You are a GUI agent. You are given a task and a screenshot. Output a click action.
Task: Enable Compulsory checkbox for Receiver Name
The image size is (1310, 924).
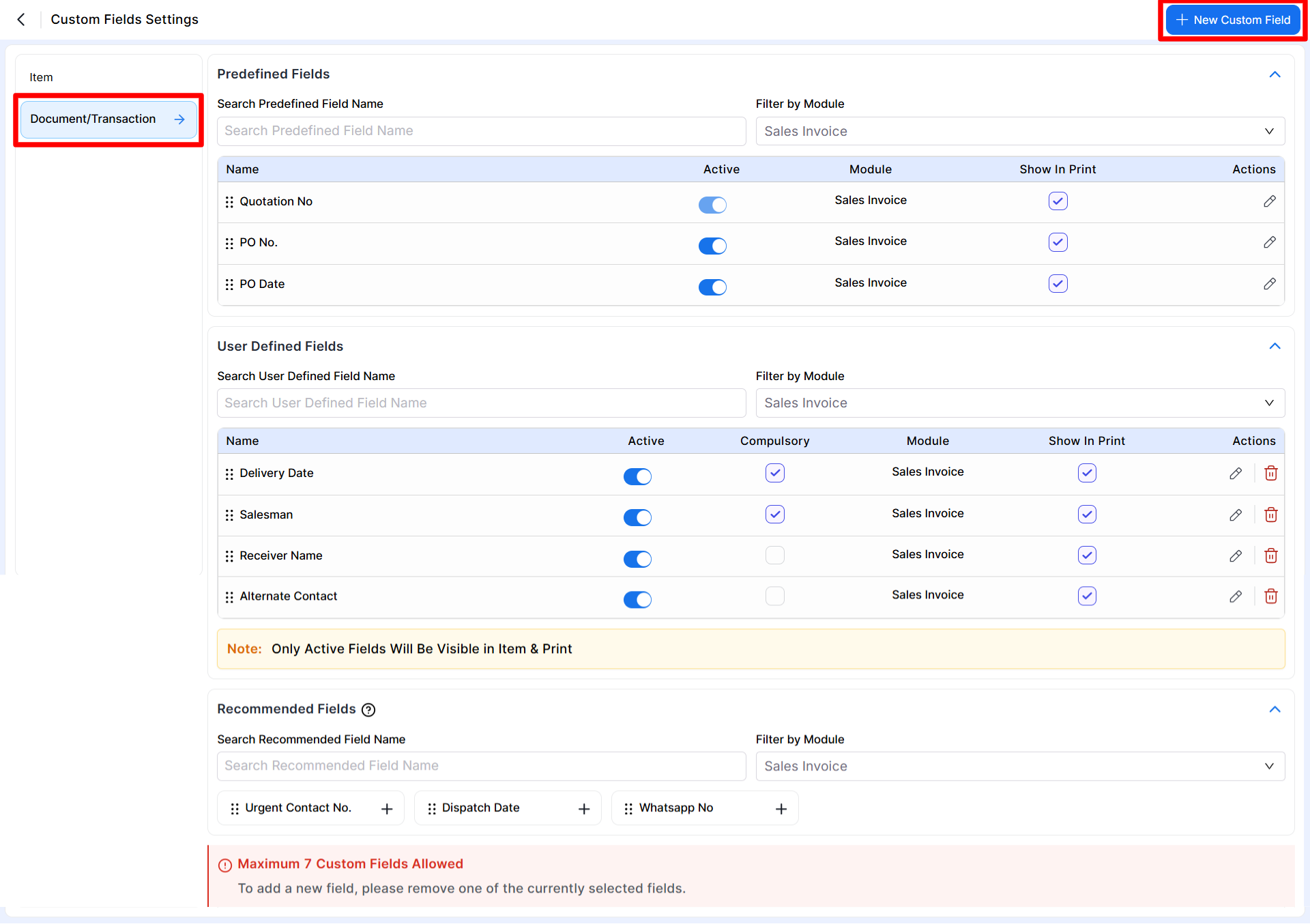point(774,555)
